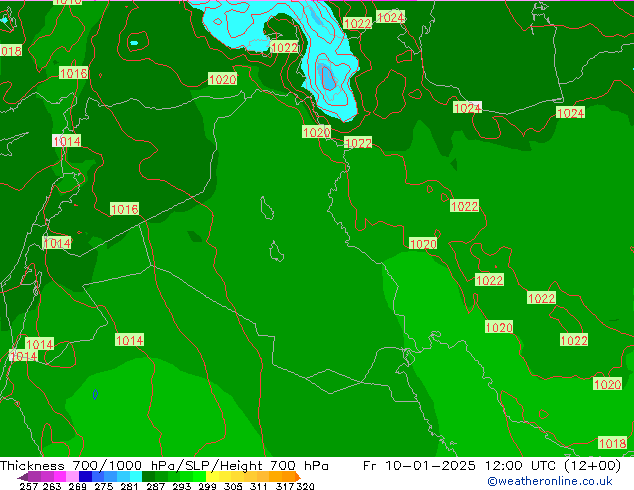Click the legend value "305"
The height and width of the screenshot is (490, 634).
[x=233, y=486]
